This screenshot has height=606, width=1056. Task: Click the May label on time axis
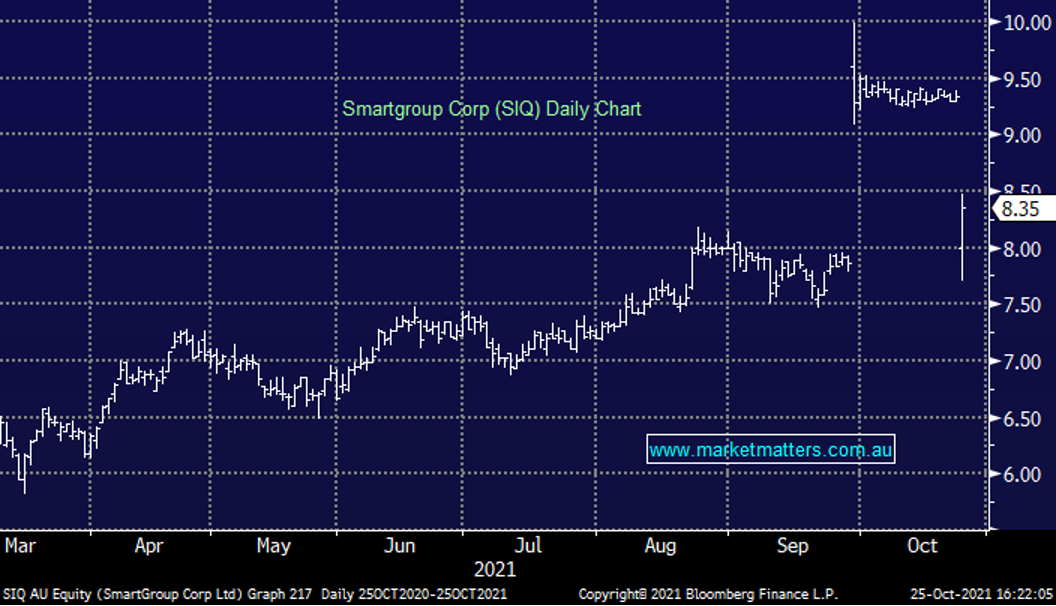tap(273, 546)
